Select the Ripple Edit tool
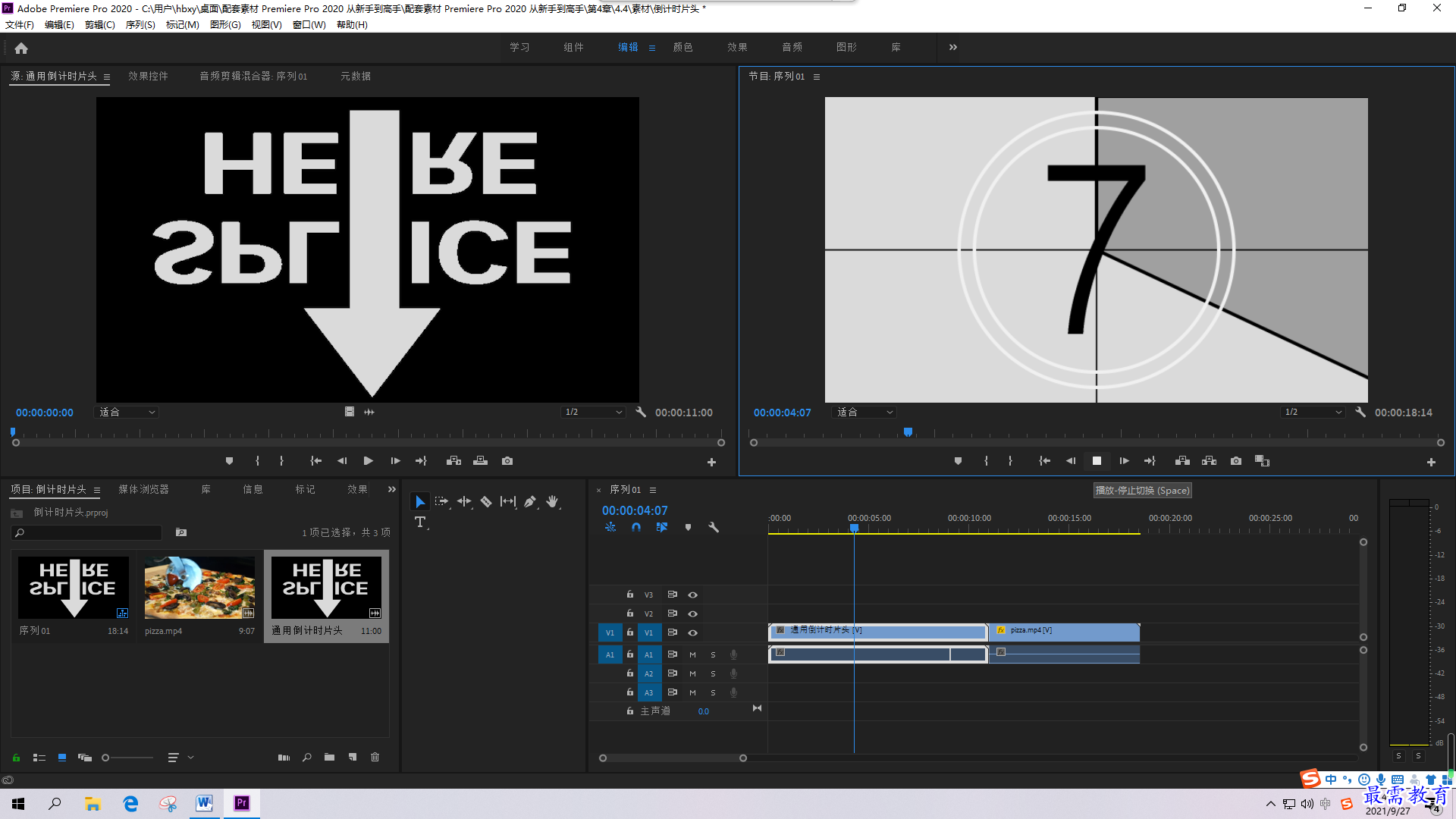Viewport: 1456px width, 819px height. point(464,502)
